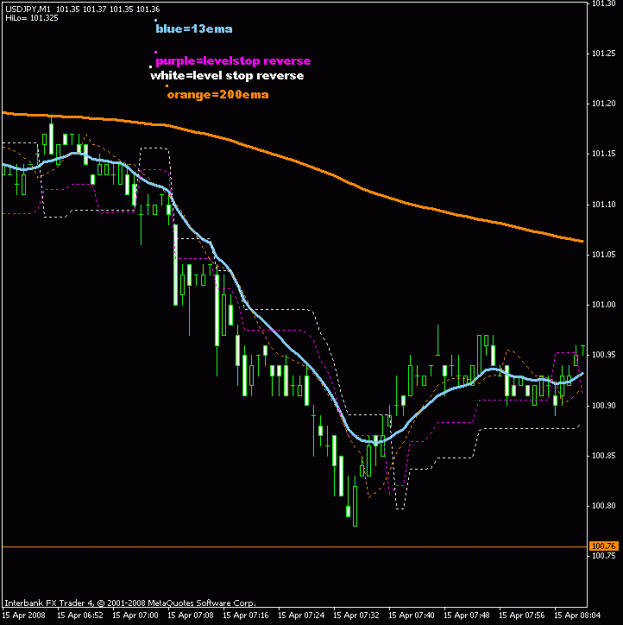Click the 101.25 price axis value
Screen dimensions: 623x625
[604, 53]
